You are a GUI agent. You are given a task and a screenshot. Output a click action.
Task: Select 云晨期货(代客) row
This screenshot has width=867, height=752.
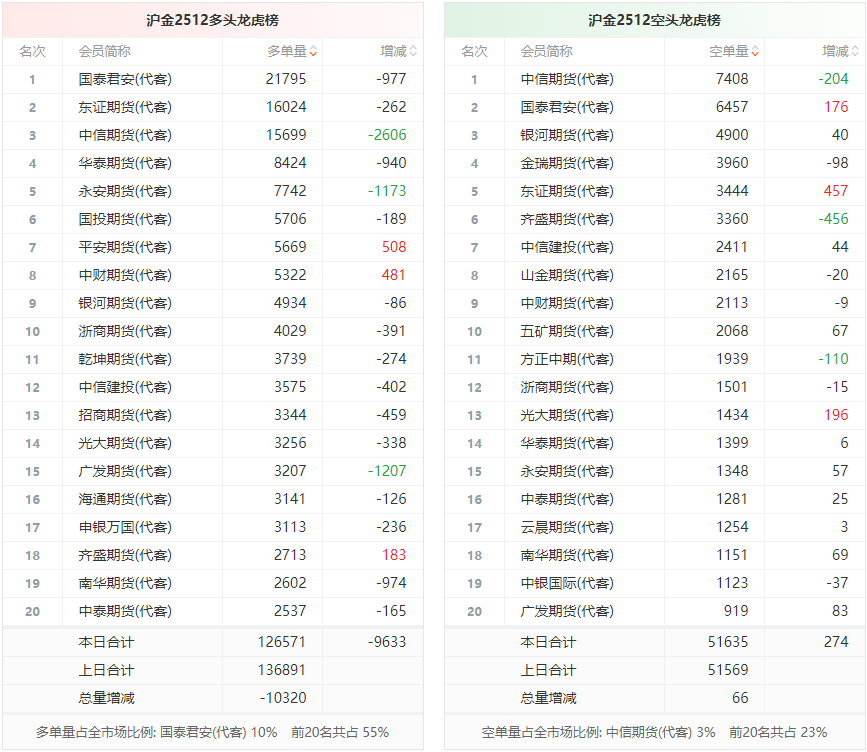coord(655,528)
